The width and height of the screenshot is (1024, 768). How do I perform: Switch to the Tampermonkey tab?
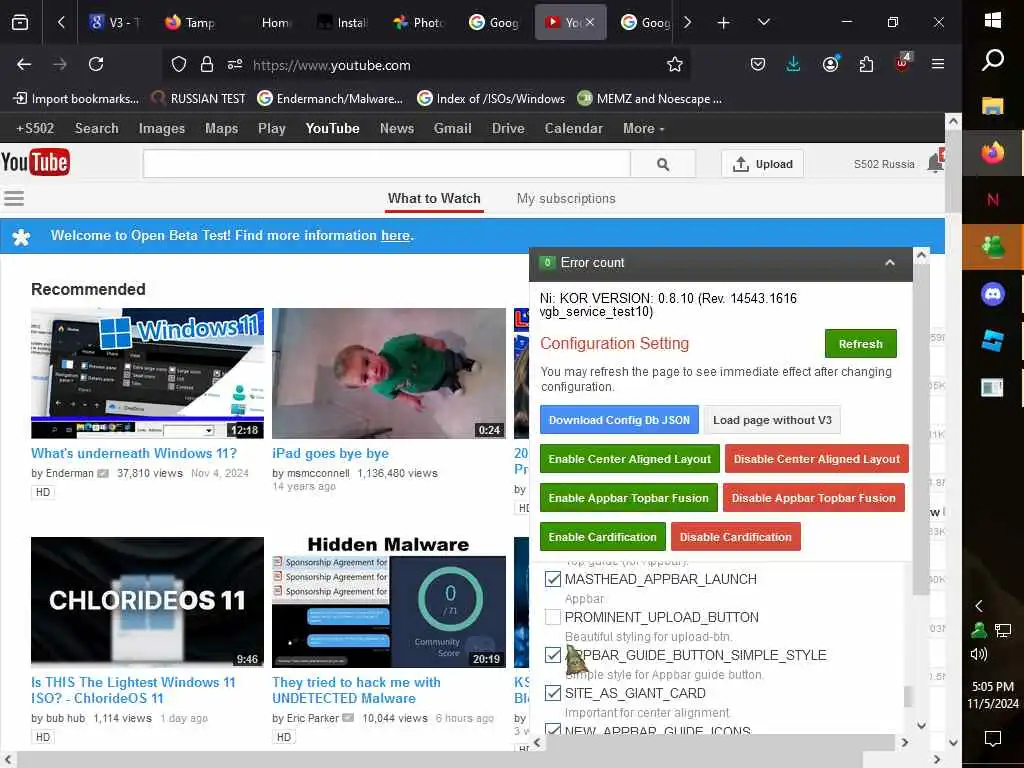pos(190,23)
